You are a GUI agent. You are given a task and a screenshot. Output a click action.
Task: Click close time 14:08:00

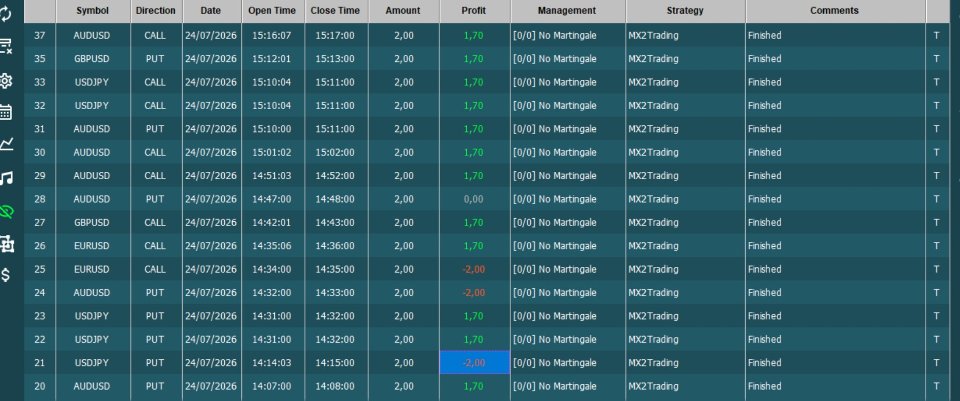(335, 386)
